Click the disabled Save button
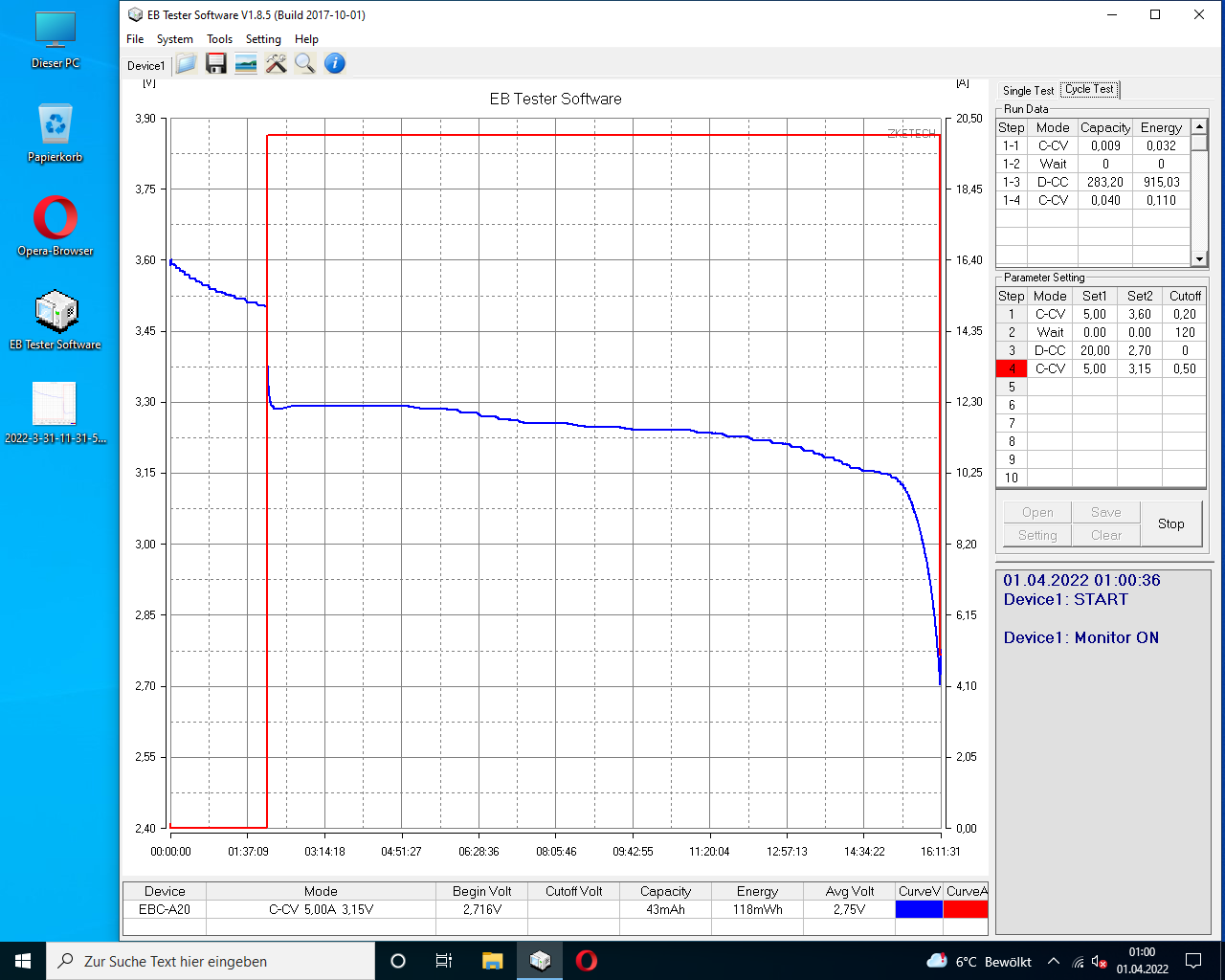Image resolution: width=1225 pixels, height=980 pixels. tap(1105, 512)
